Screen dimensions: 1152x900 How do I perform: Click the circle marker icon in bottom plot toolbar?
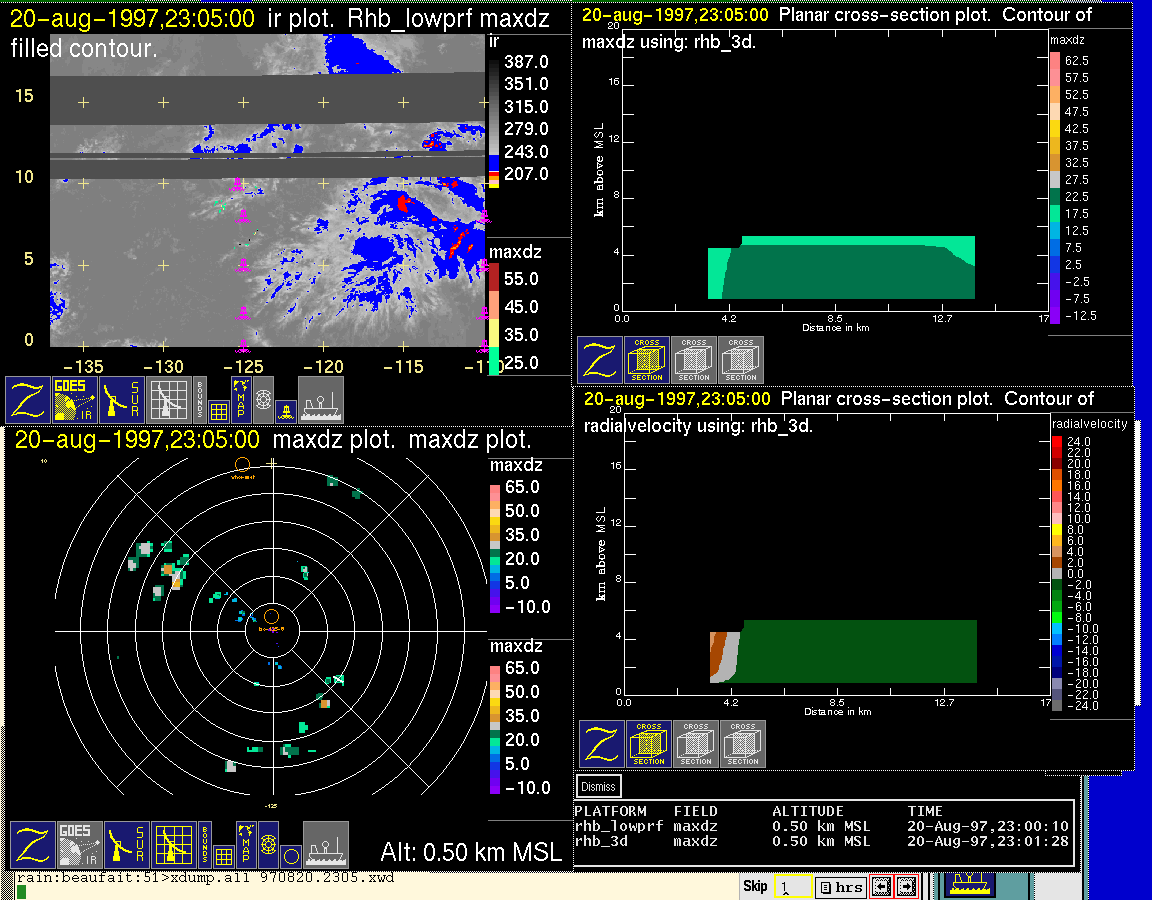coord(290,855)
